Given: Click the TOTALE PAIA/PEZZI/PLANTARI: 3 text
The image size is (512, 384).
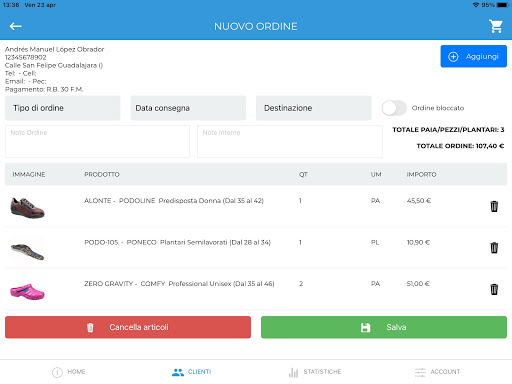Looking at the screenshot, I should click(448, 130).
